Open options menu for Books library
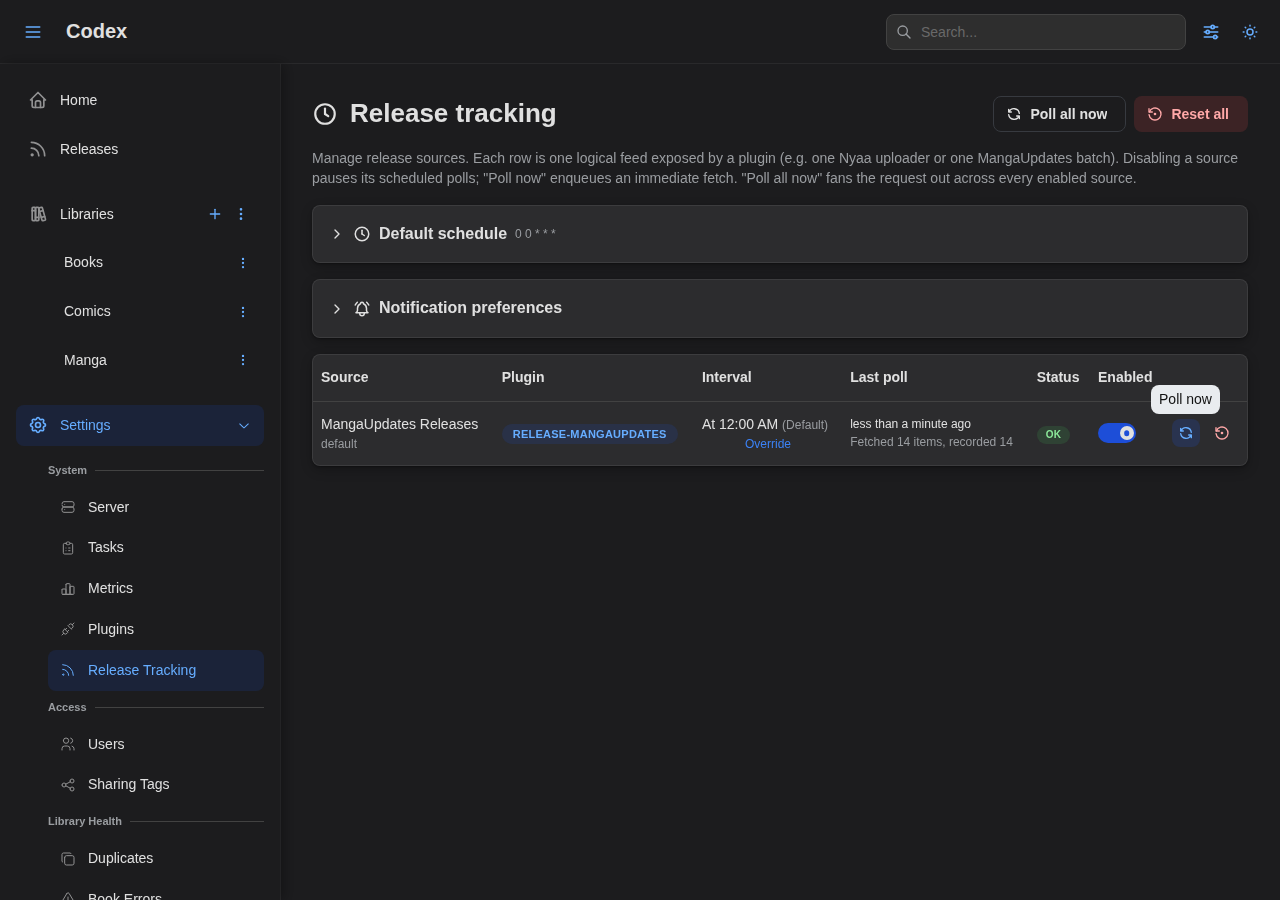Viewport: 1280px width, 900px height. 242,263
